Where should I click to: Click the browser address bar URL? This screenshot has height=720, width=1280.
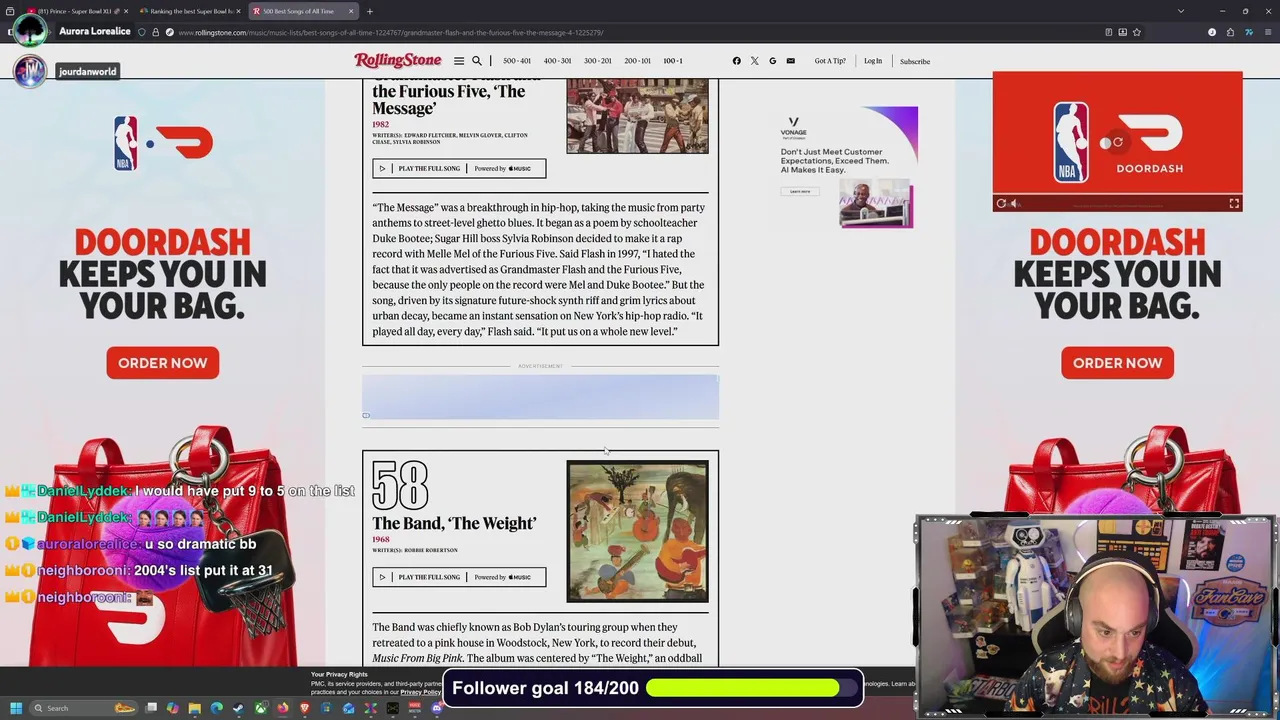390,32
